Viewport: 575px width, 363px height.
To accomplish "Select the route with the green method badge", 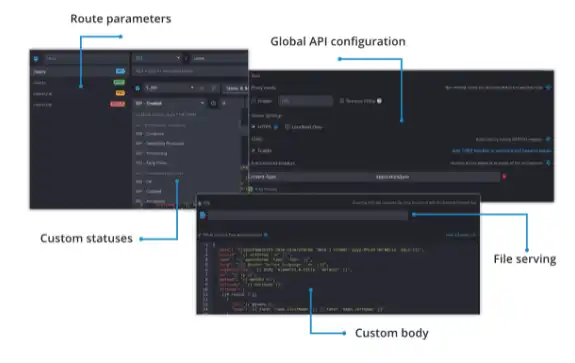I will tap(79, 82).
